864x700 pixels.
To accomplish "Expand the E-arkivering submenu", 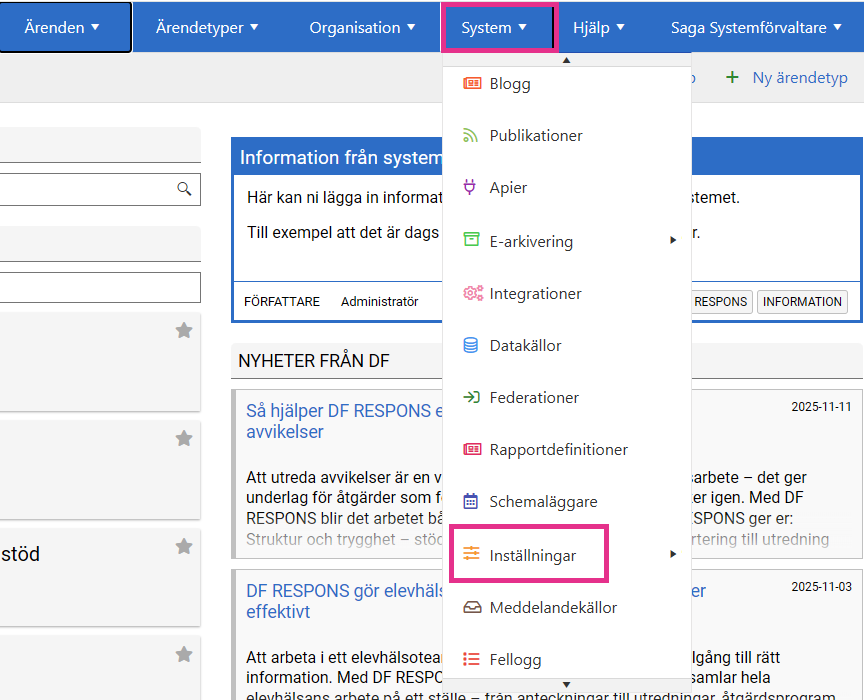I will pos(672,241).
